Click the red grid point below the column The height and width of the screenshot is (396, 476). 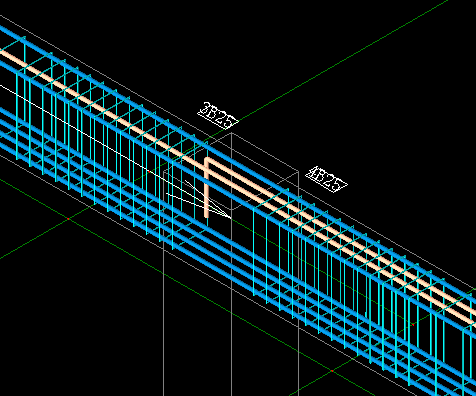(332, 371)
